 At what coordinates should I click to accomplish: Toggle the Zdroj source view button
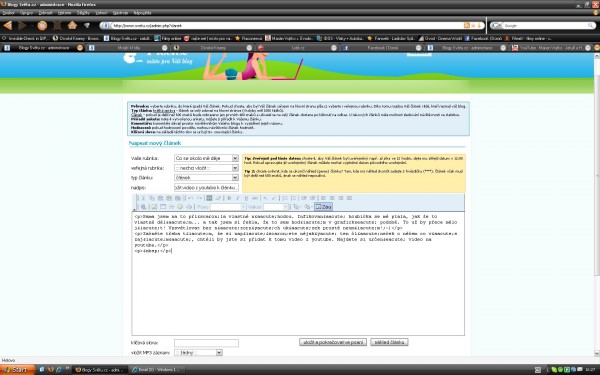(323, 207)
